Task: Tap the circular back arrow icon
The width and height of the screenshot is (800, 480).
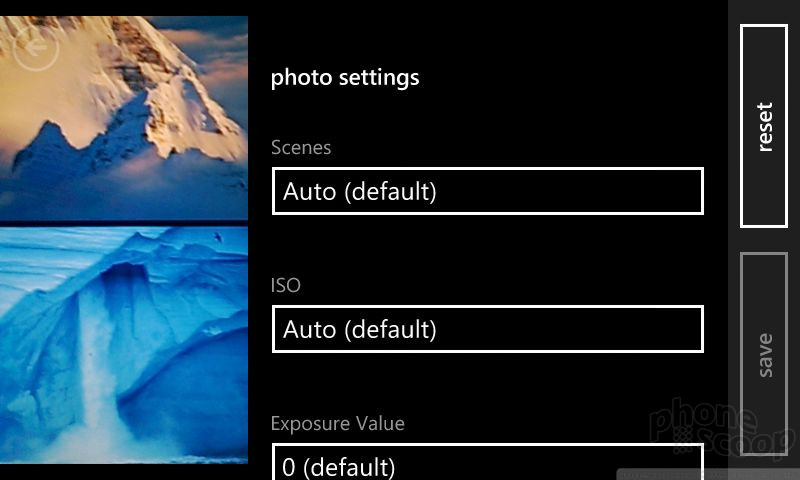Action: click(x=36, y=47)
